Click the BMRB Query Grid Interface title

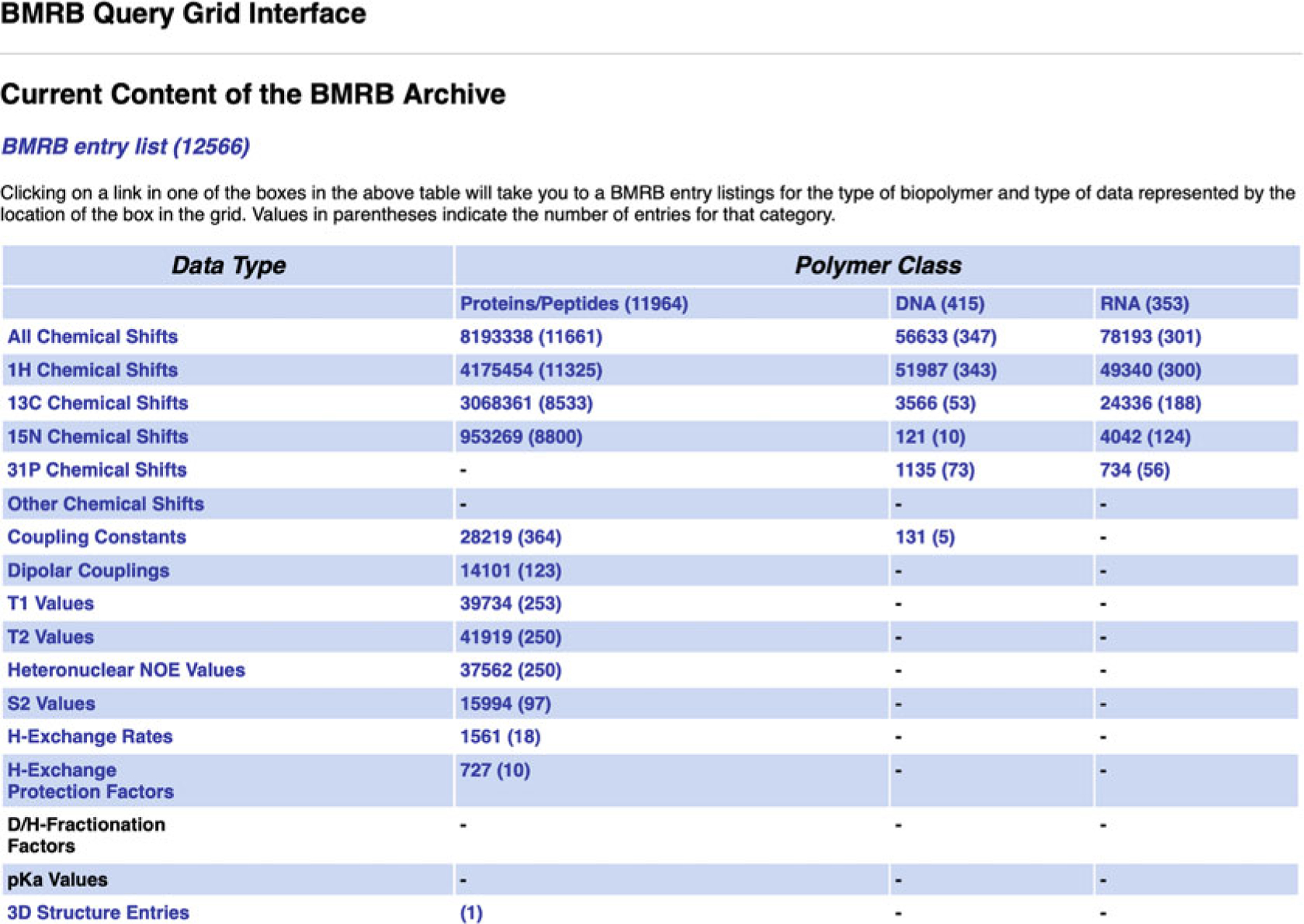[183, 14]
